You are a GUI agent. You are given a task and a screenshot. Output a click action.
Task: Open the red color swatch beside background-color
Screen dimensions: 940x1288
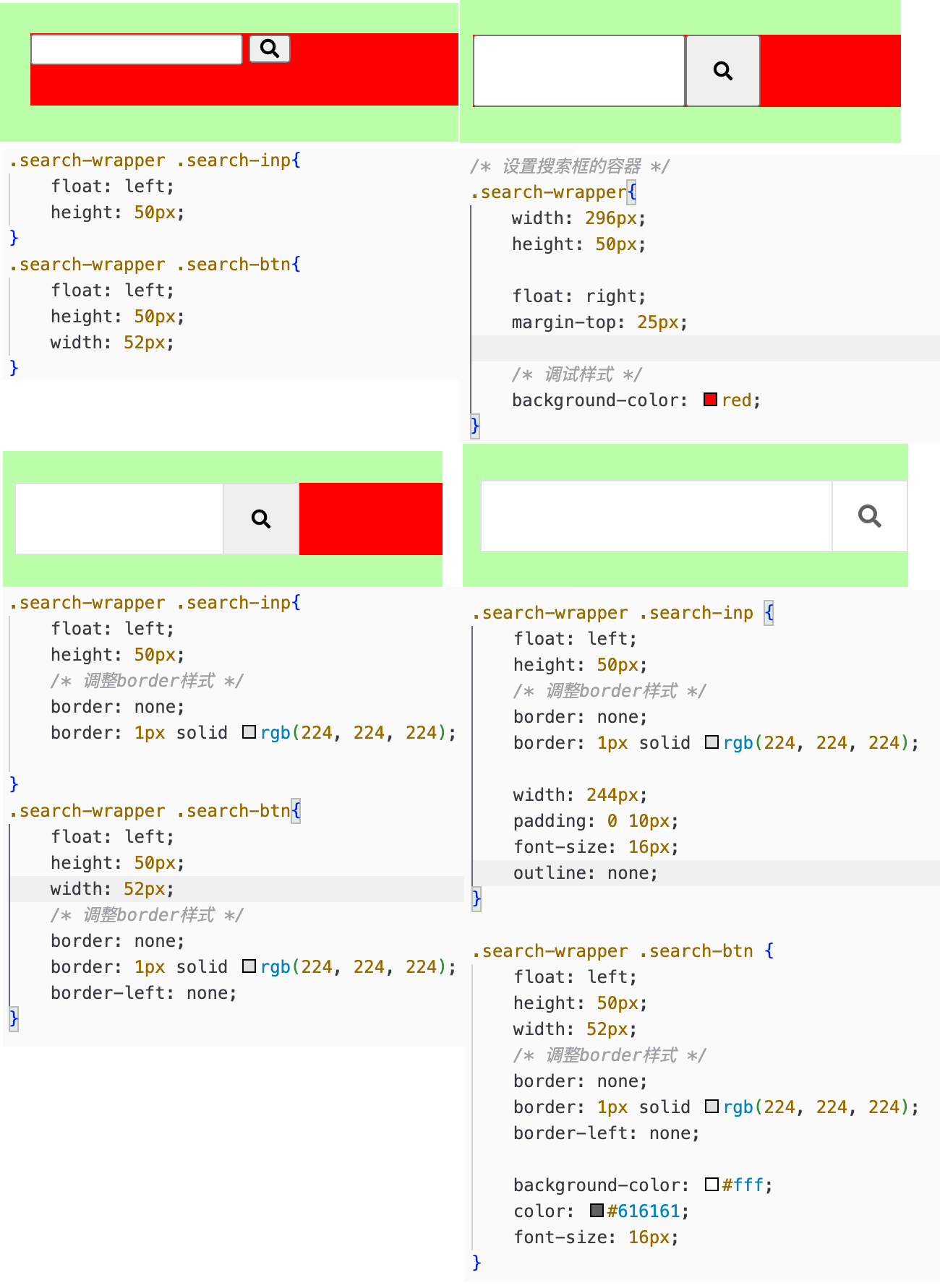(x=710, y=400)
